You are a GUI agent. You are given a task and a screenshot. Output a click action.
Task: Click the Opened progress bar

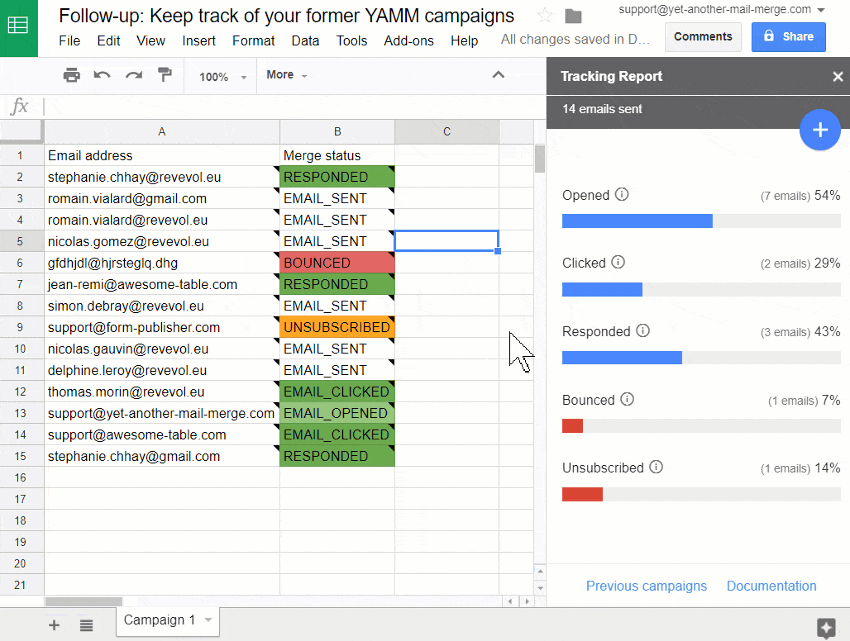click(x=701, y=221)
